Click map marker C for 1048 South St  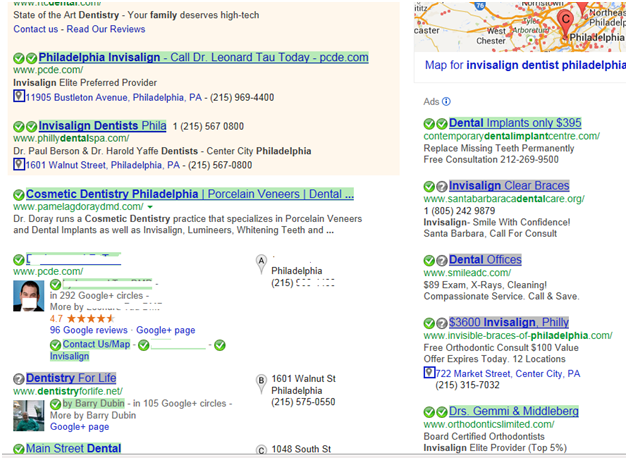261,450
